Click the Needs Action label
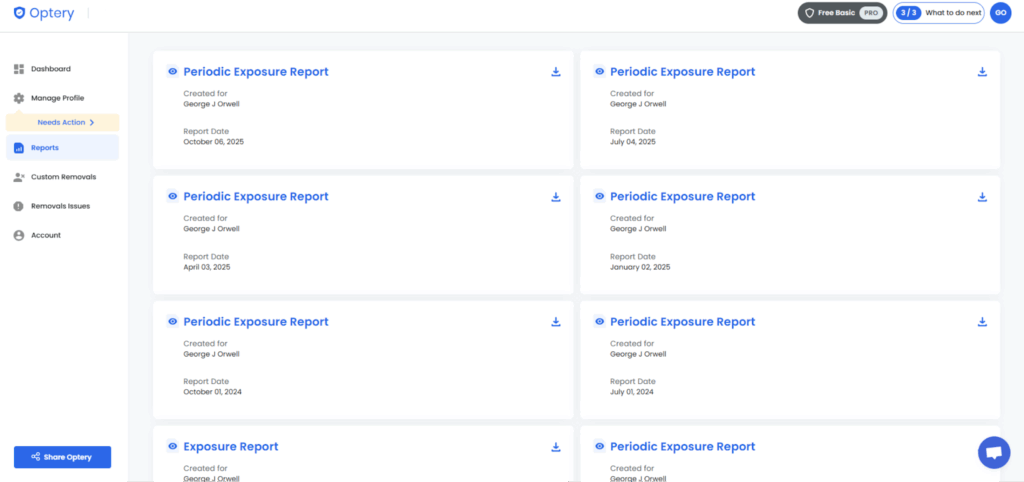The height and width of the screenshot is (482, 1024). point(61,122)
